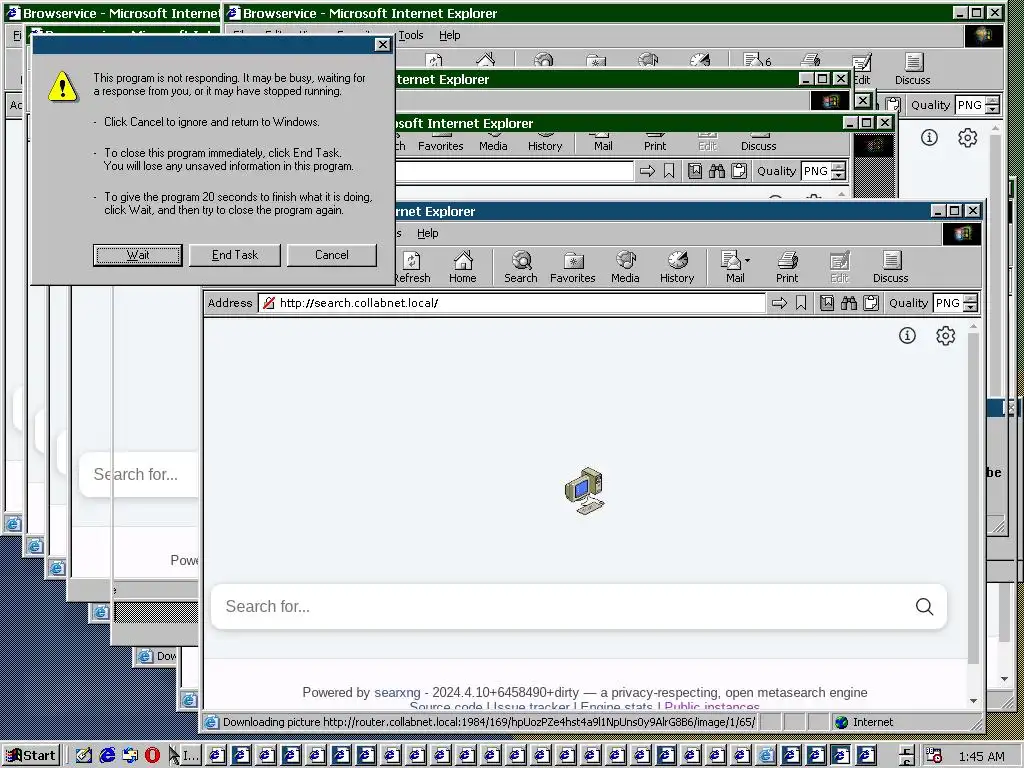The height and width of the screenshot is (768, 1024).
Task: Click Discuss in the third browser window toolbar
Action: [758, 144]
